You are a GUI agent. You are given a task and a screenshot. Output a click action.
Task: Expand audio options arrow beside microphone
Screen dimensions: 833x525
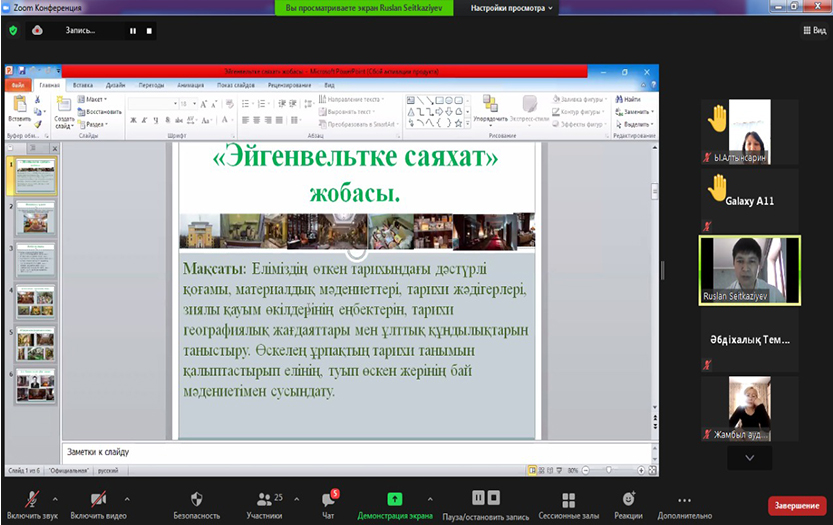point(55,498)
